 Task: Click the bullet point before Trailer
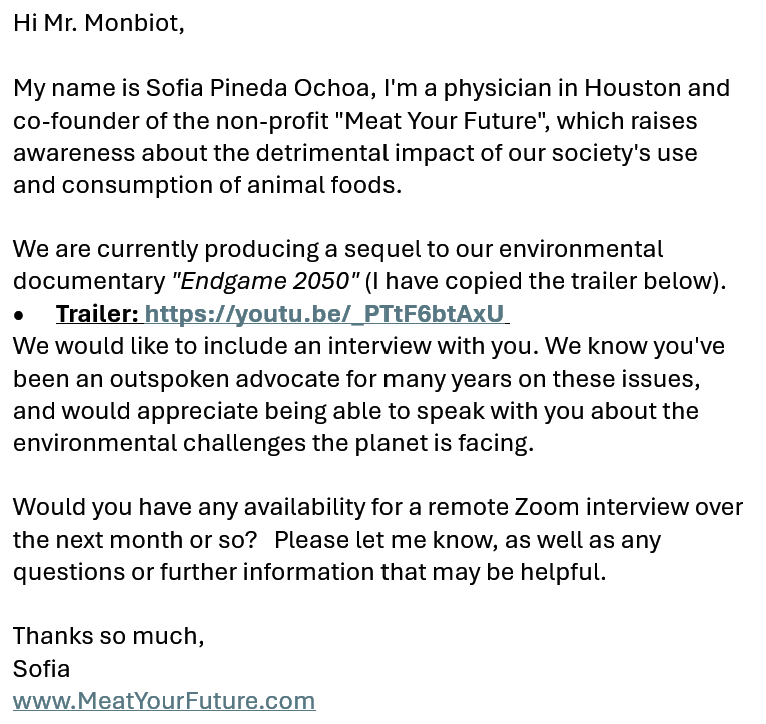(x=19, y=315)
